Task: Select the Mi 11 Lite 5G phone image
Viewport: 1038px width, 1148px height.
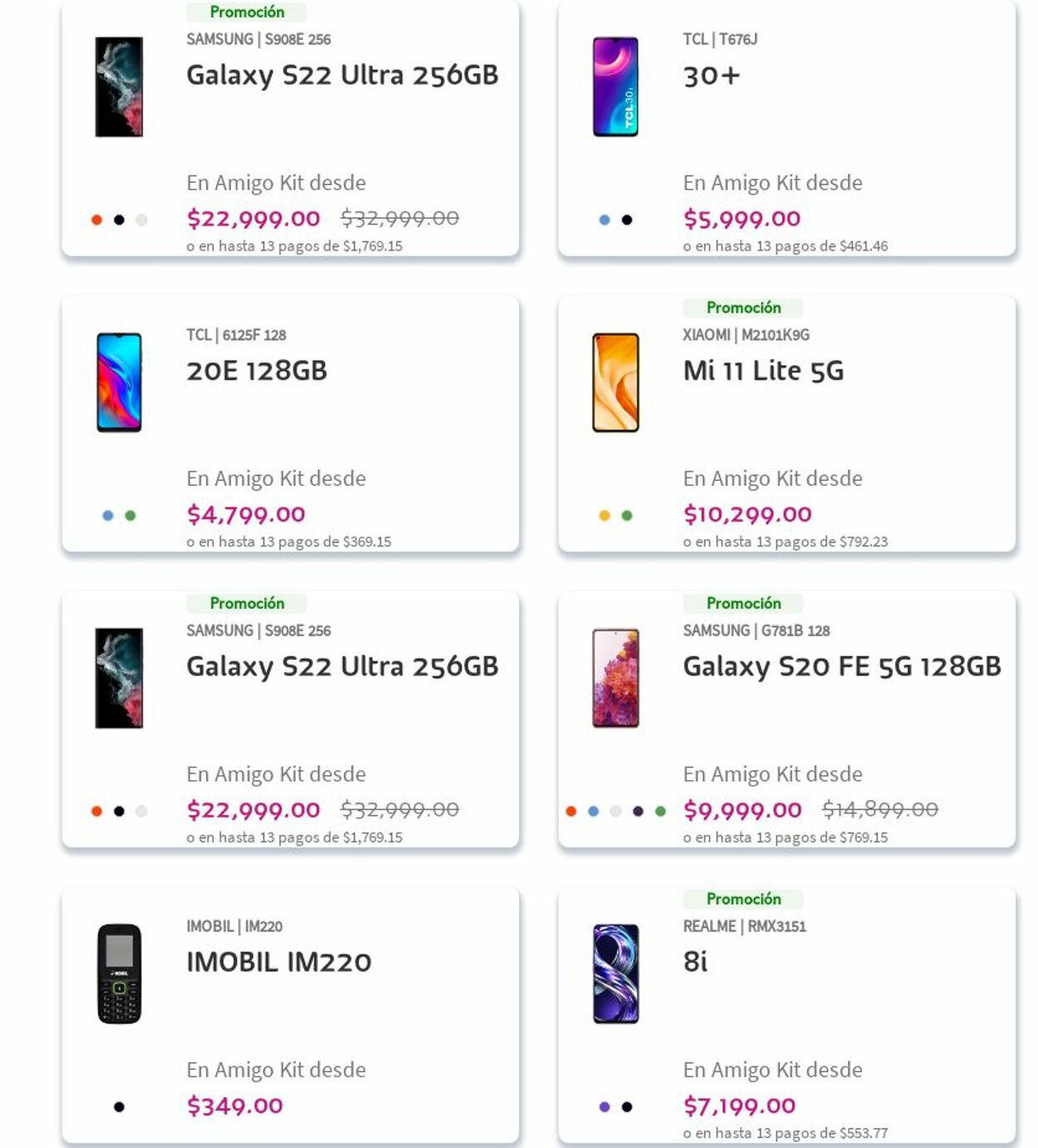Action: pyautogui.click(x=615, y=382)
